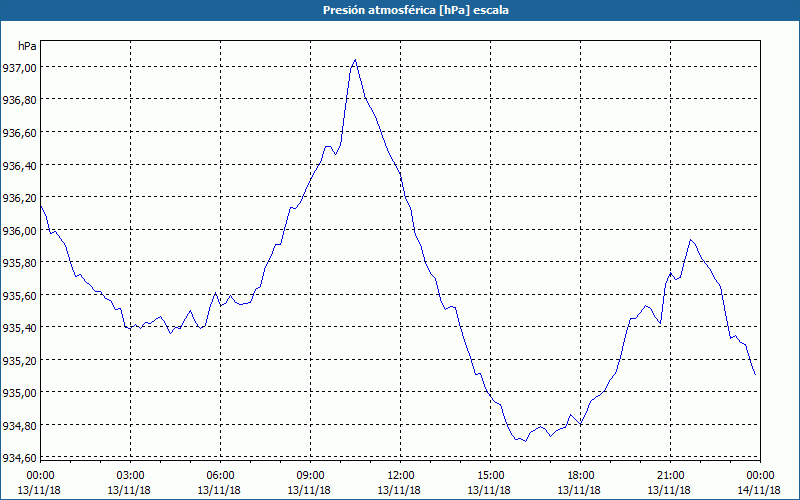Click the 935,00 y-axis value
800x500 pixels.
19,392
